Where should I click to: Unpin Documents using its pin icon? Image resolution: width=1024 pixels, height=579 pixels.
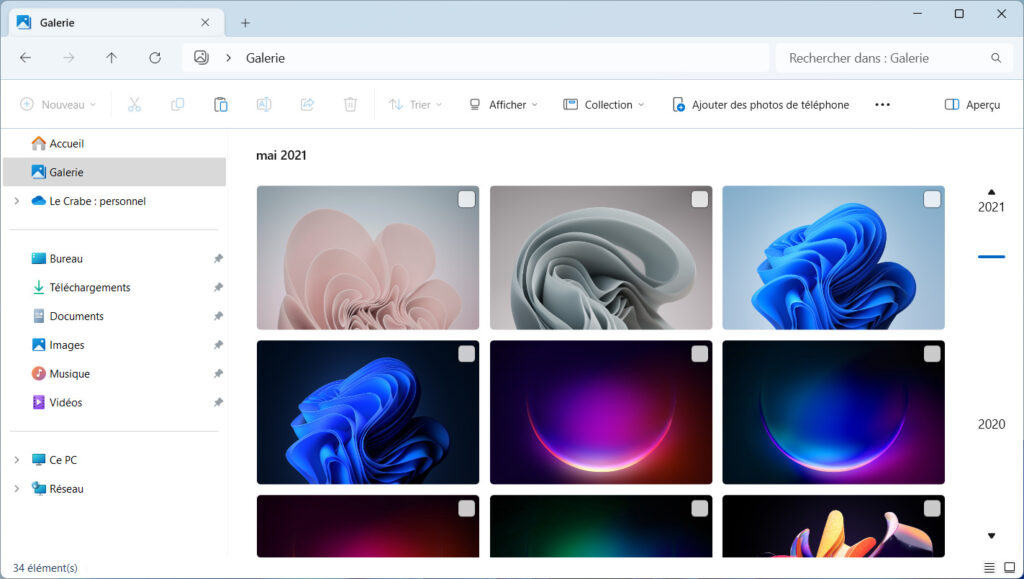(x=218, y=316)
